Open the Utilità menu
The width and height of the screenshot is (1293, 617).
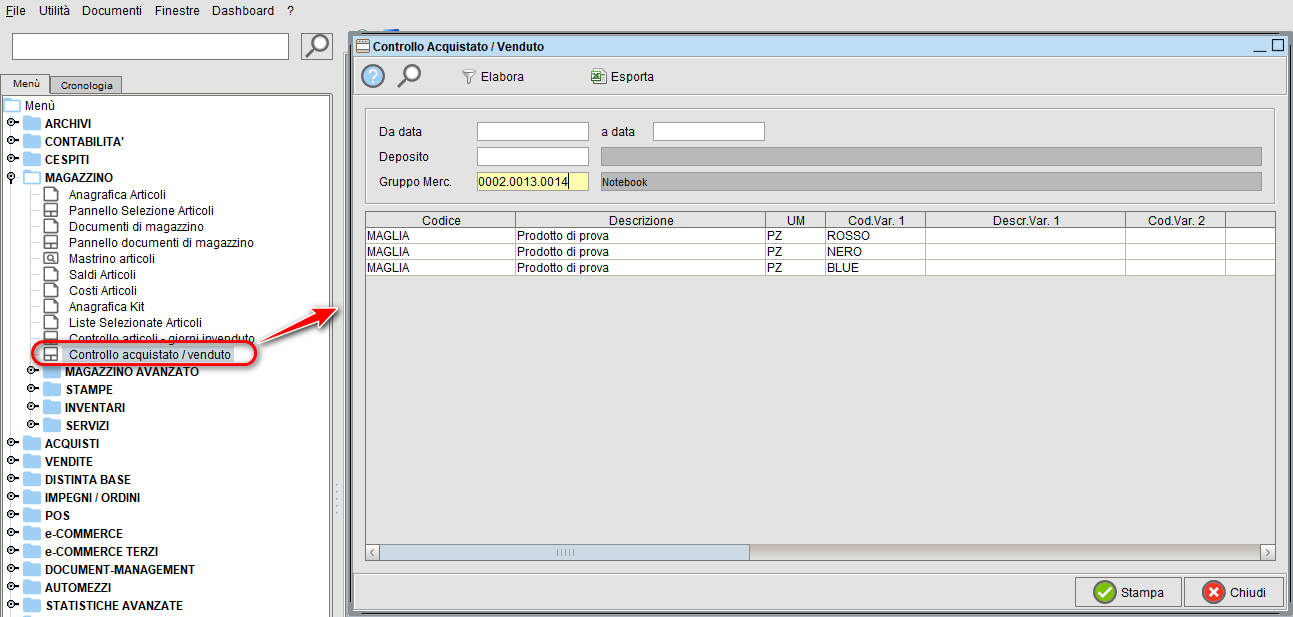pos(53,11)
